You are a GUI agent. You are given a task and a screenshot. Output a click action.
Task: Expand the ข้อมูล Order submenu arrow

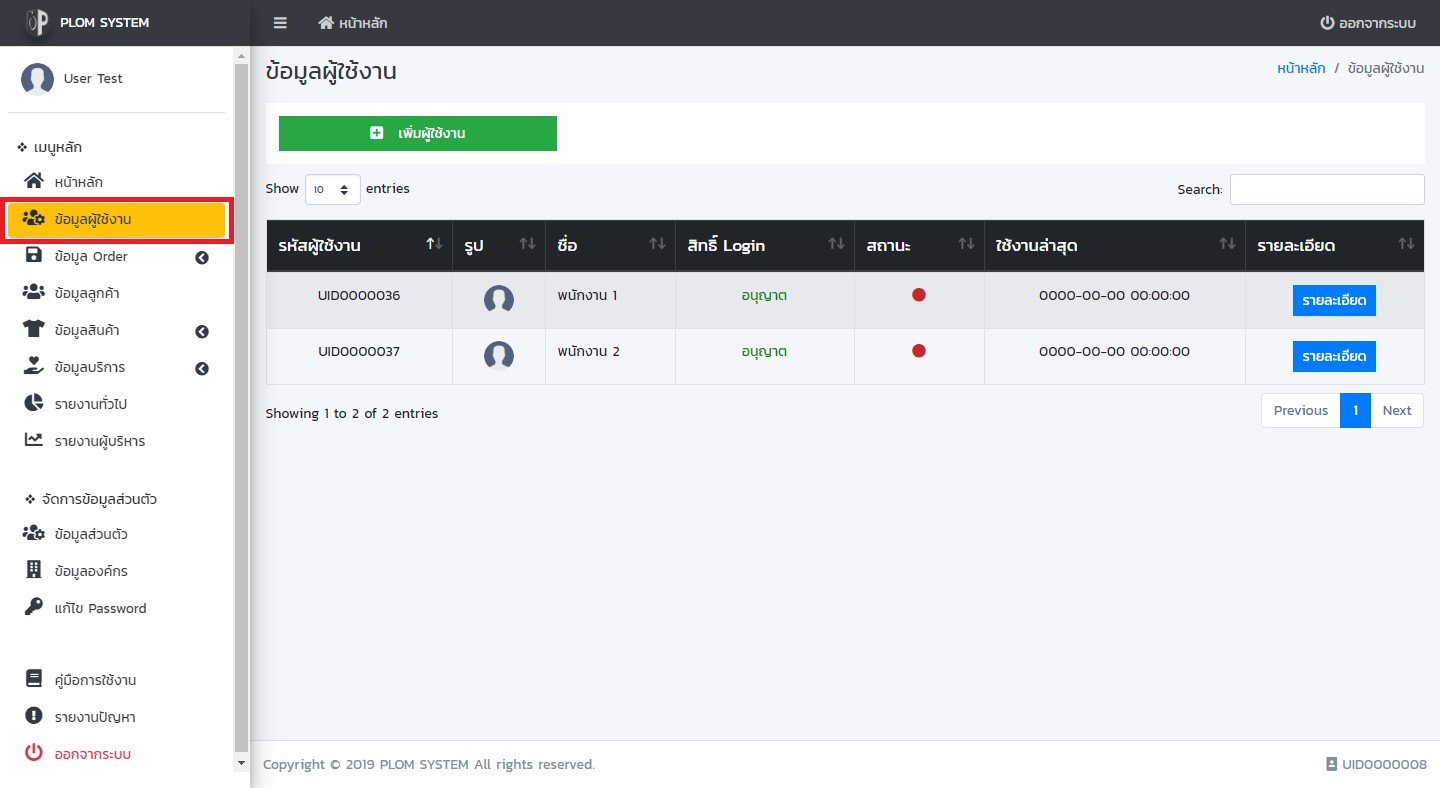click(x=202, y=257)
